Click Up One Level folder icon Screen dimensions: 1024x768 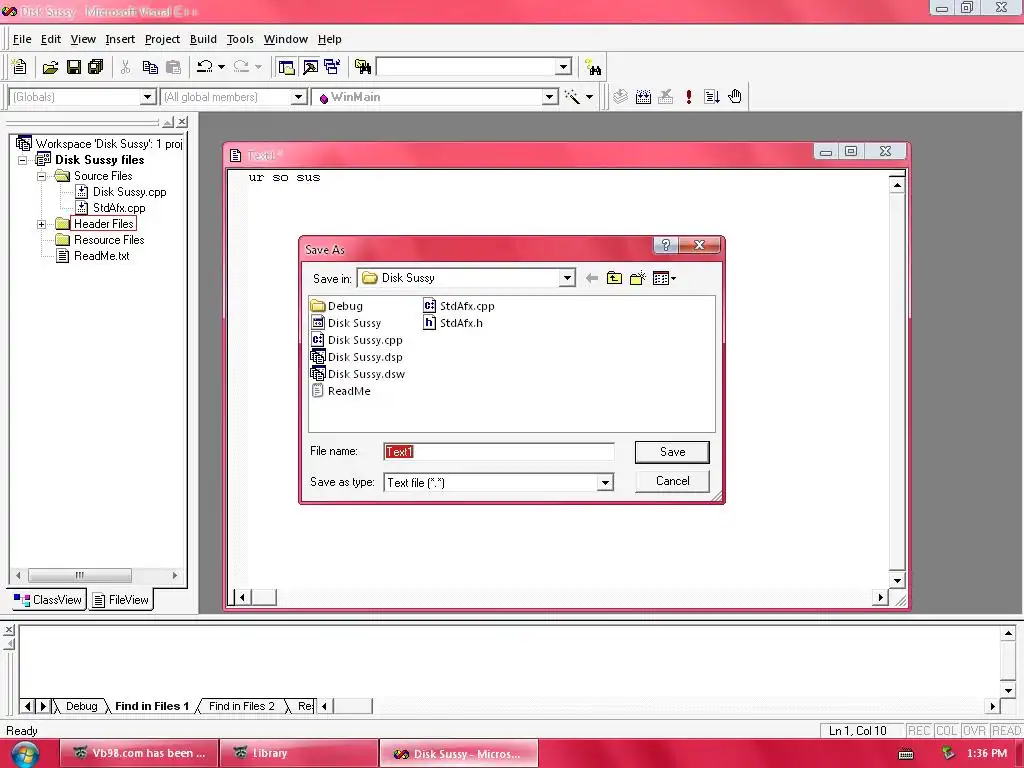click(x=614, y=278)
